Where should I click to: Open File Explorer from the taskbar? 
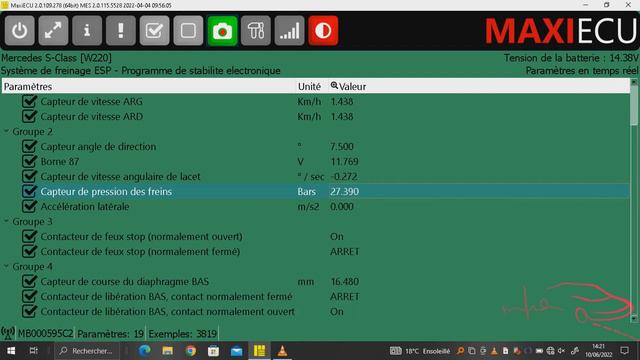(x=167, y=351)
